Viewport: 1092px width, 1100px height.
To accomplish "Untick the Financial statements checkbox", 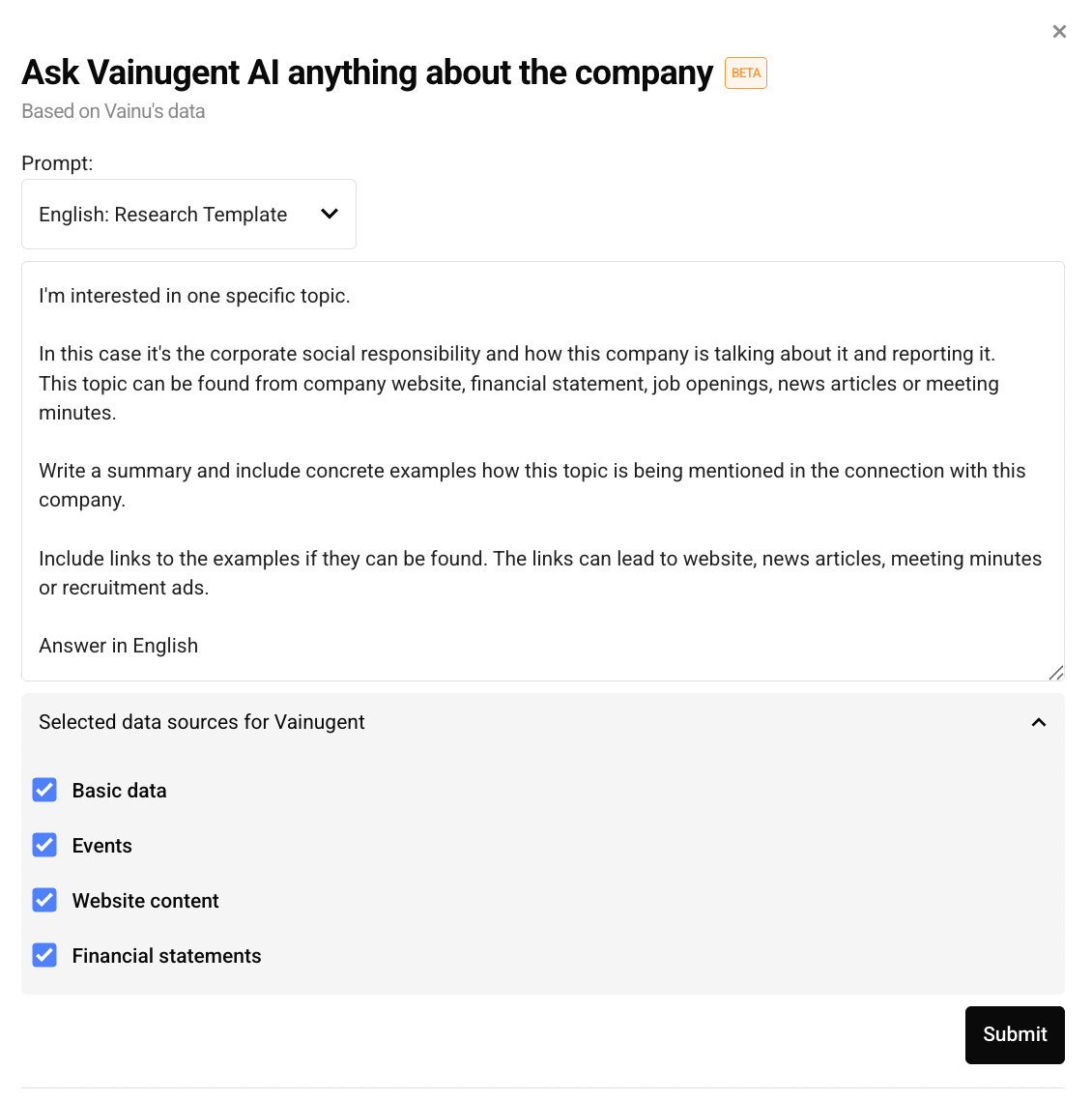I will point(44,956).
